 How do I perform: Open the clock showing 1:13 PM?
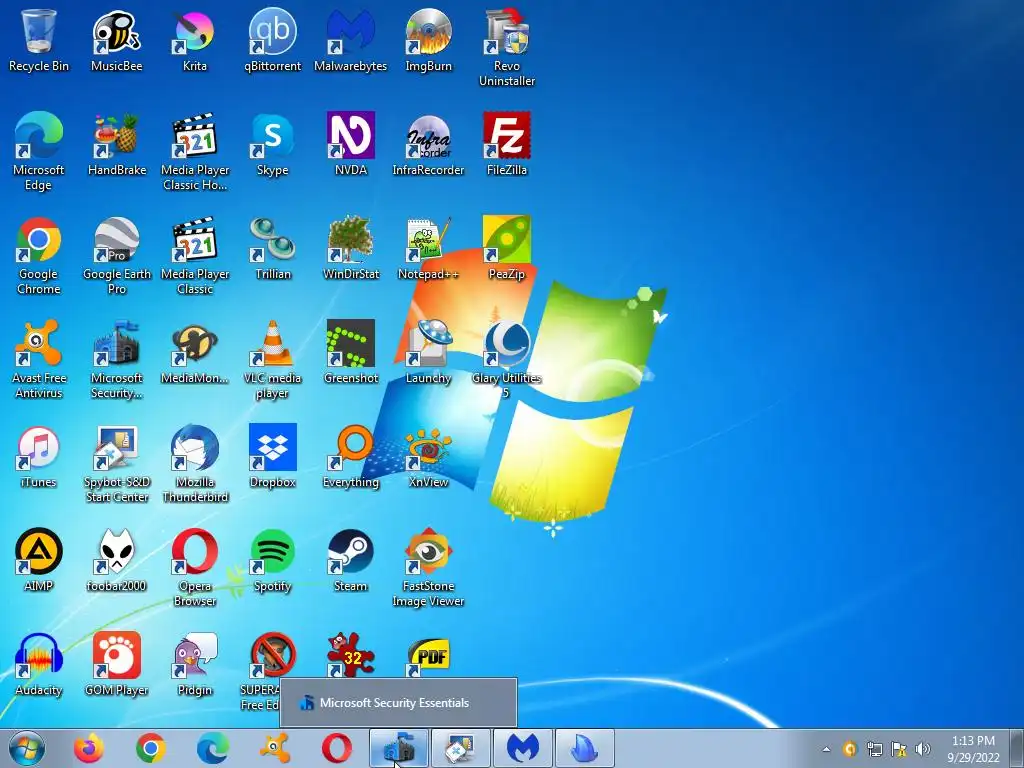point(973,749)
